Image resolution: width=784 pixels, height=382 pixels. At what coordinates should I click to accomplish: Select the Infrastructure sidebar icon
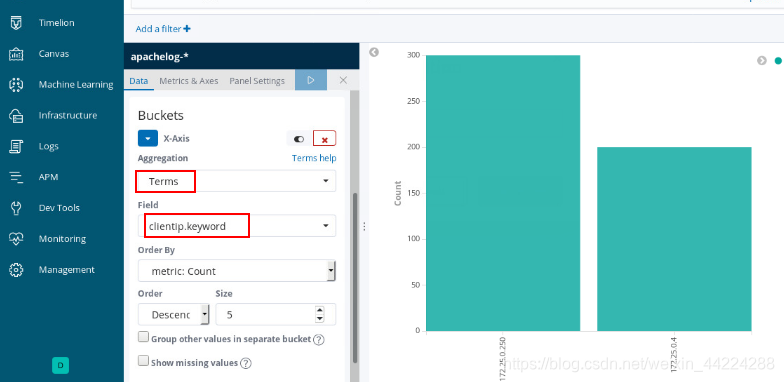(16, 116)
